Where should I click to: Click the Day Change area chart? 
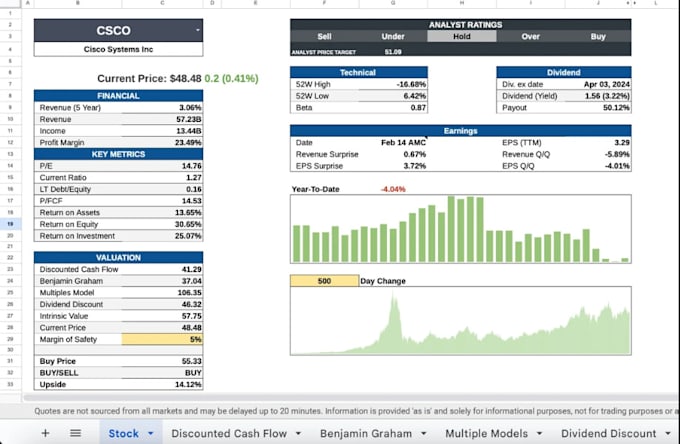point(461,321)
